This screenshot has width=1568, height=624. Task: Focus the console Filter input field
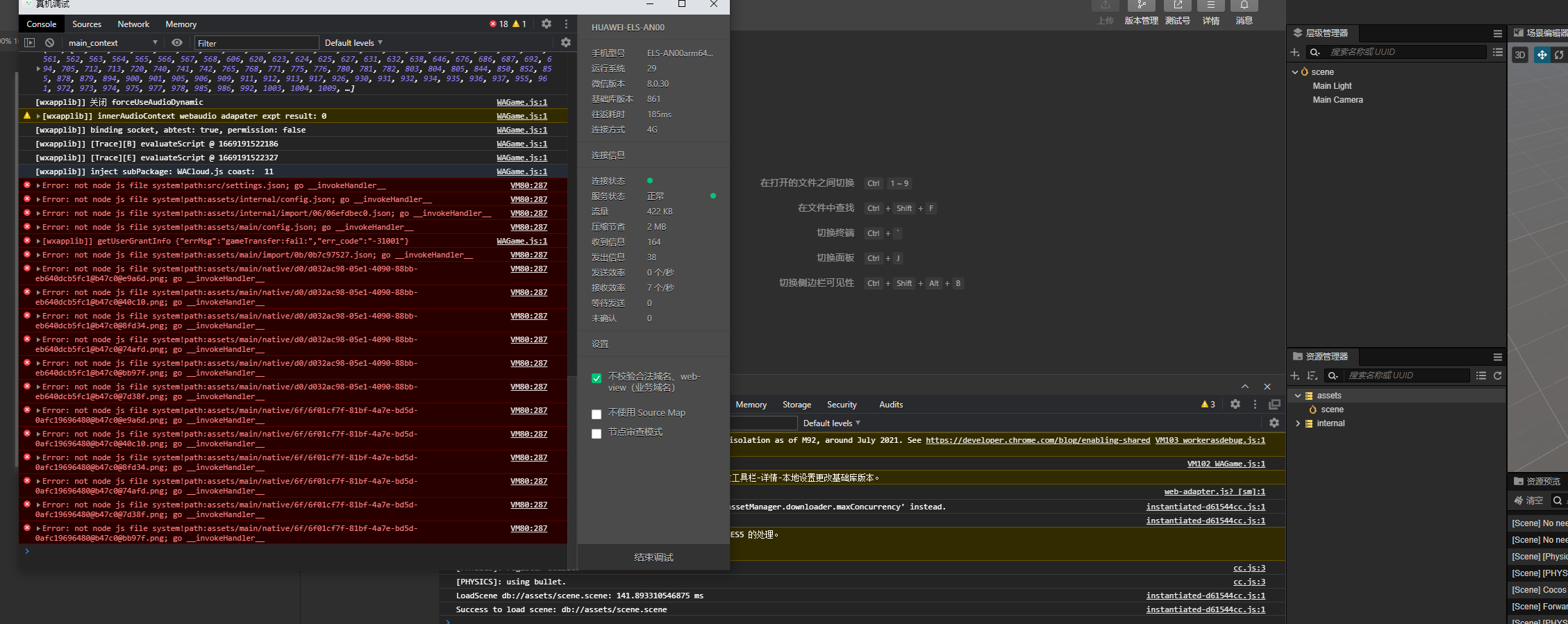click(x=256, y=43)
